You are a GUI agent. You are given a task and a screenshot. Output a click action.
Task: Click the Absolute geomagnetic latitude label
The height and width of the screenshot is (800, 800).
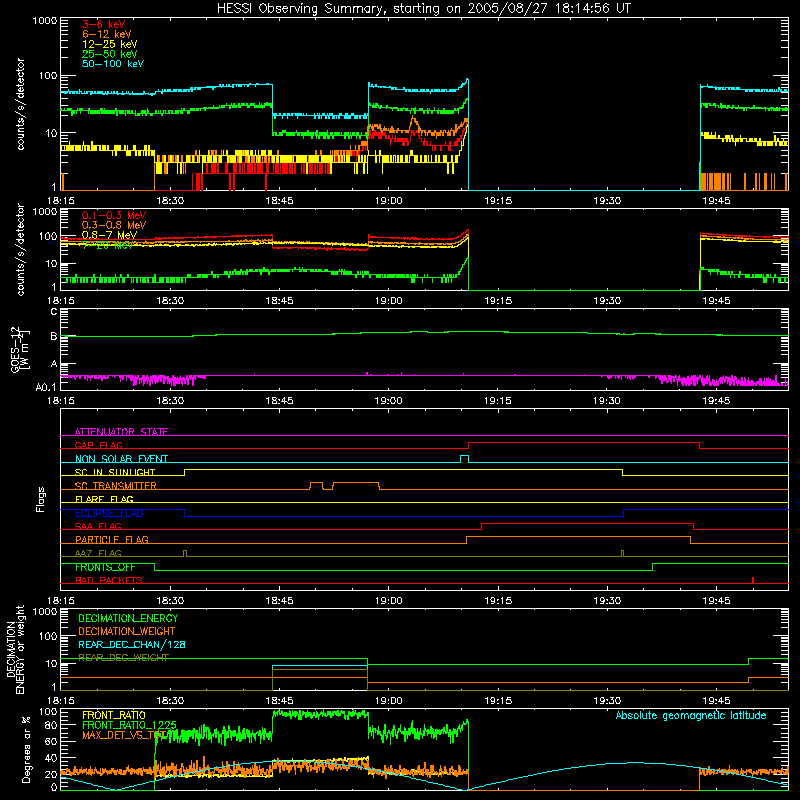tap(691, 716)
